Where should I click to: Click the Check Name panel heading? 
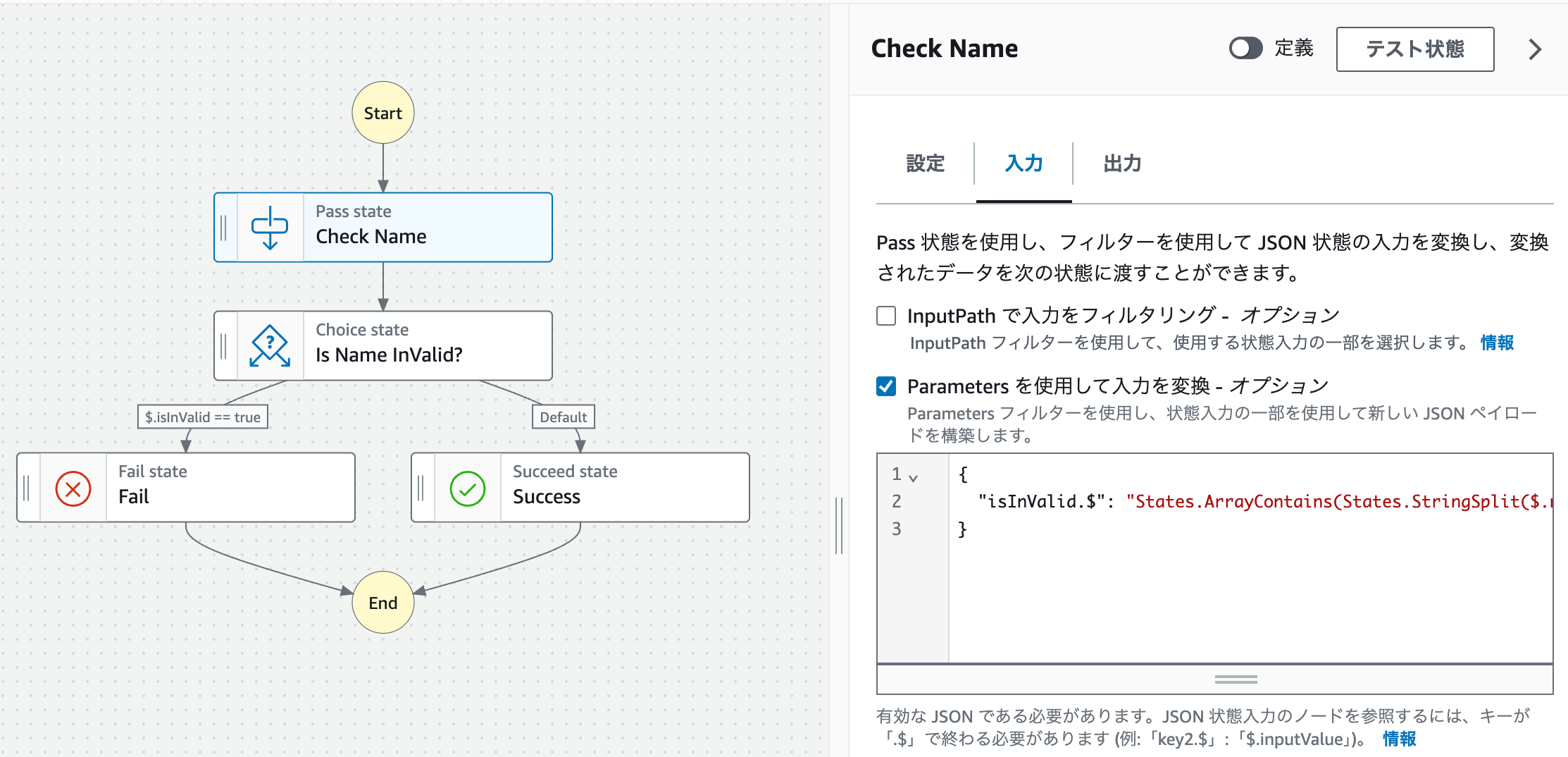tap(944, 48)
